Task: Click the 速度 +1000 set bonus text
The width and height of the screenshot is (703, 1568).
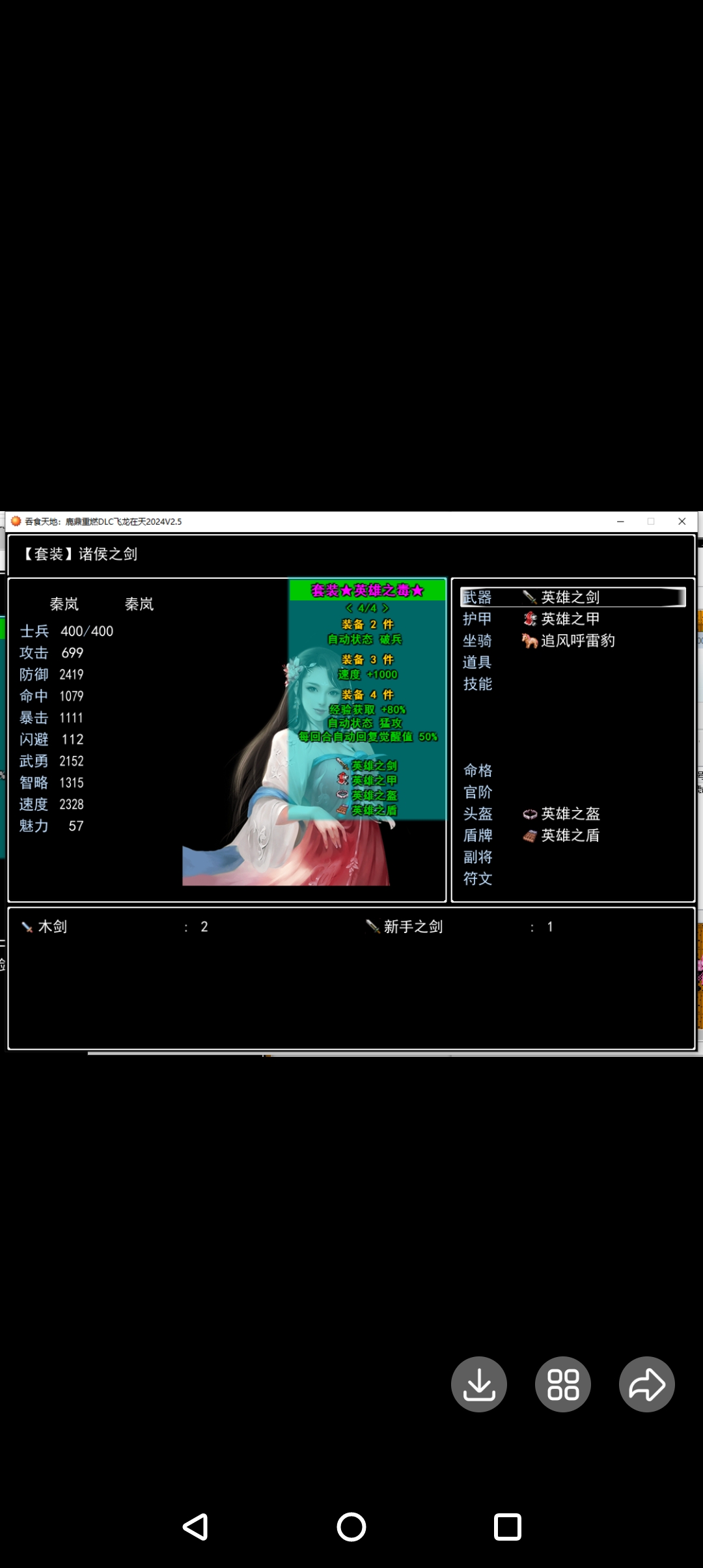Action: click(x=368, y=675)
